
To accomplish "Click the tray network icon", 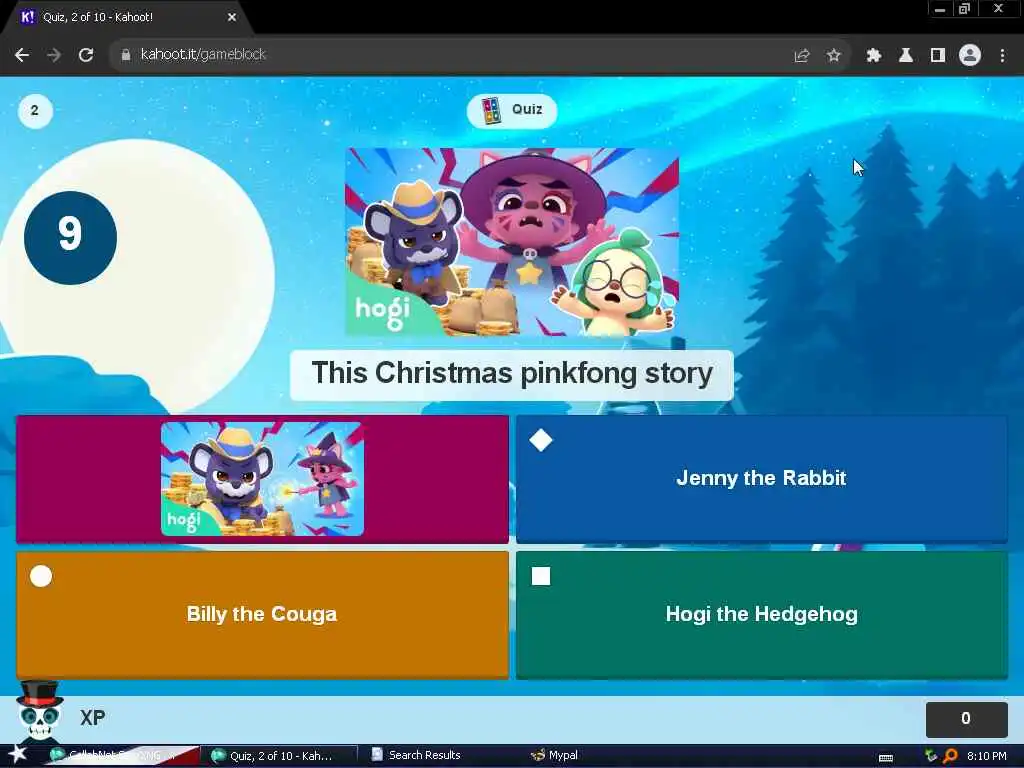I will [931, 756].
